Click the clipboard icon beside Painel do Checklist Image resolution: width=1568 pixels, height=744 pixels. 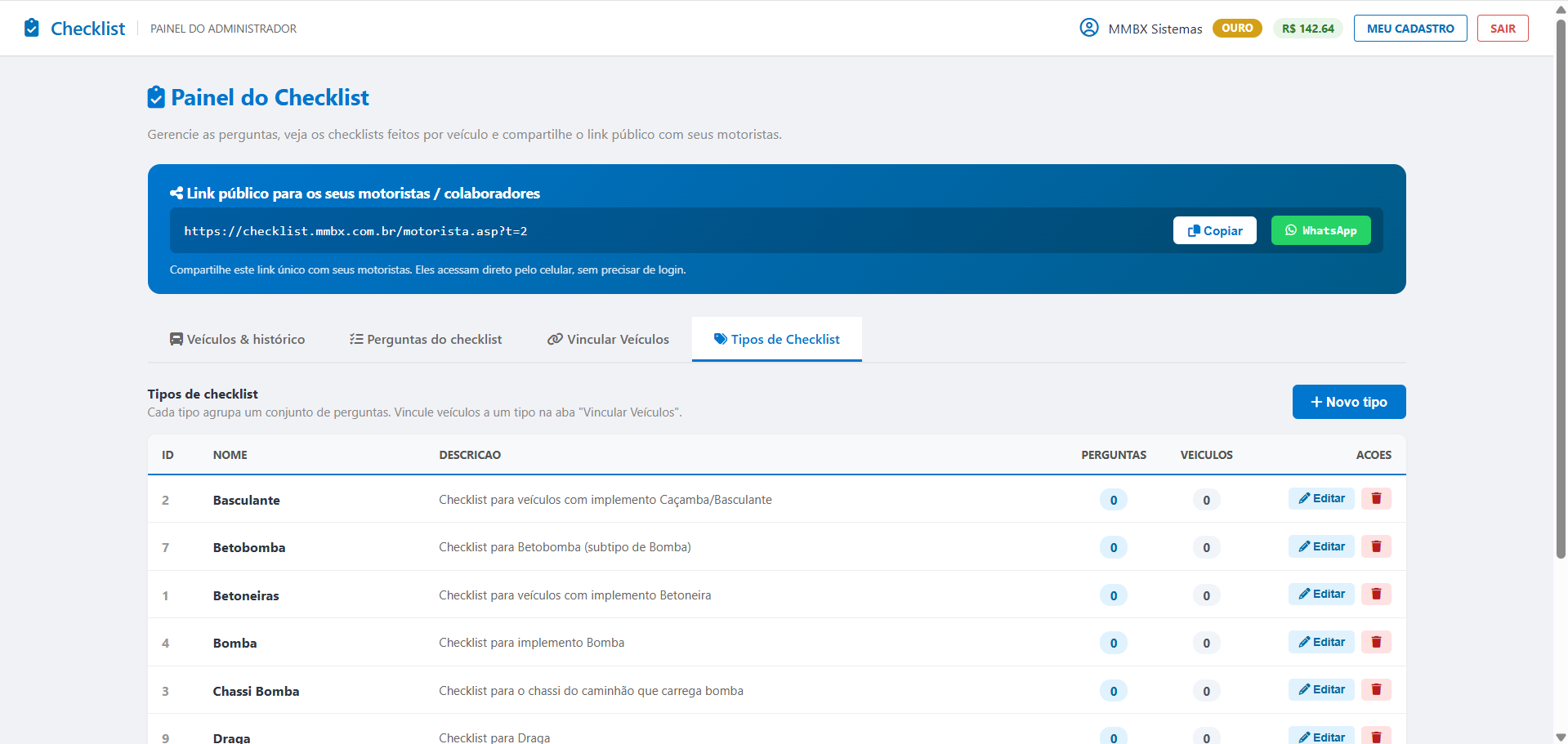pyautogui.click(x=156, y=97)
